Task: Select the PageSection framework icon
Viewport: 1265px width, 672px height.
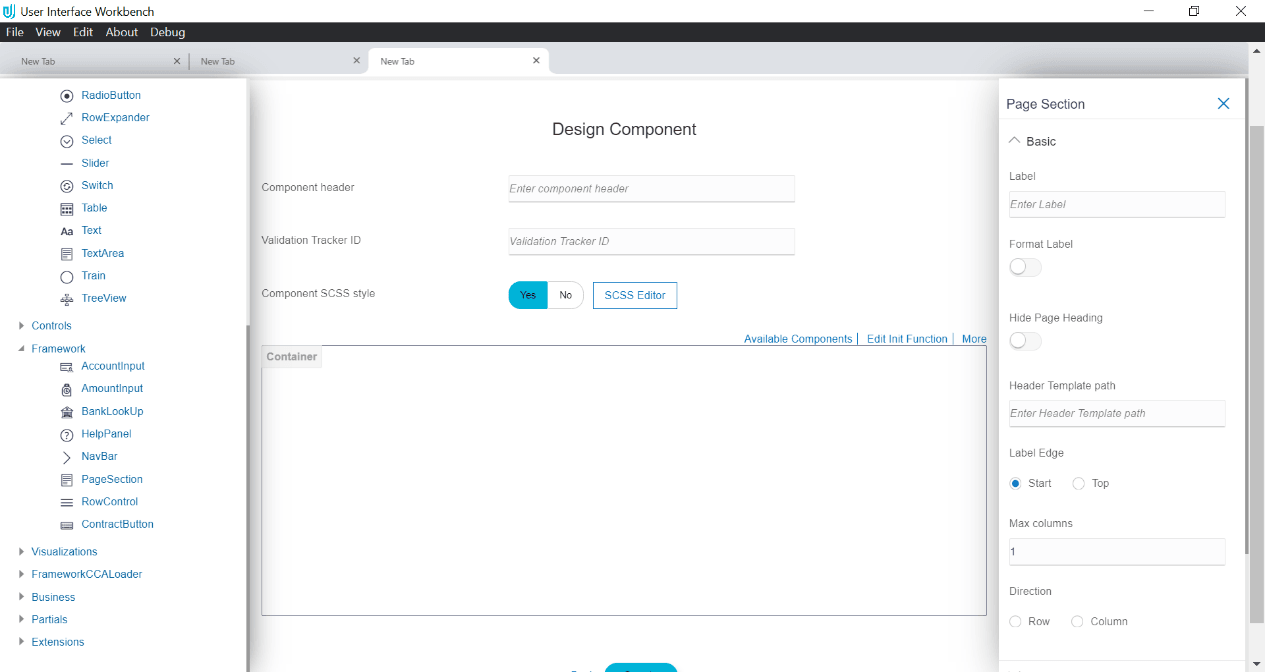Action: (x=65, y=479)
